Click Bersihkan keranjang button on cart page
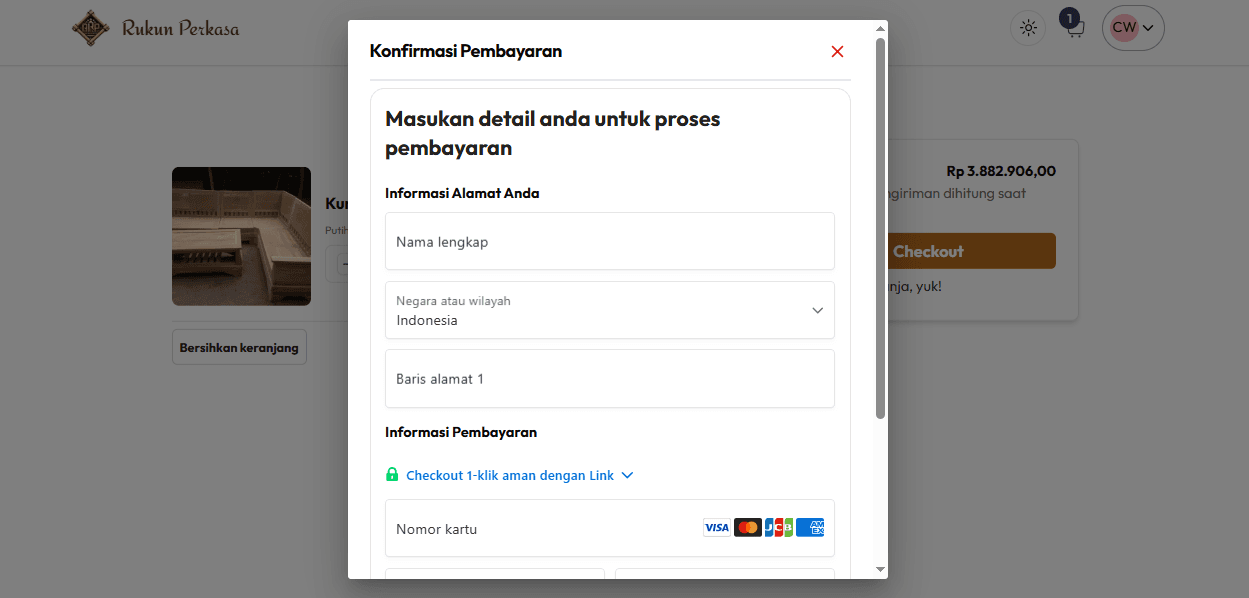The width and height of the screenshot is (1249, 598). 240,348
